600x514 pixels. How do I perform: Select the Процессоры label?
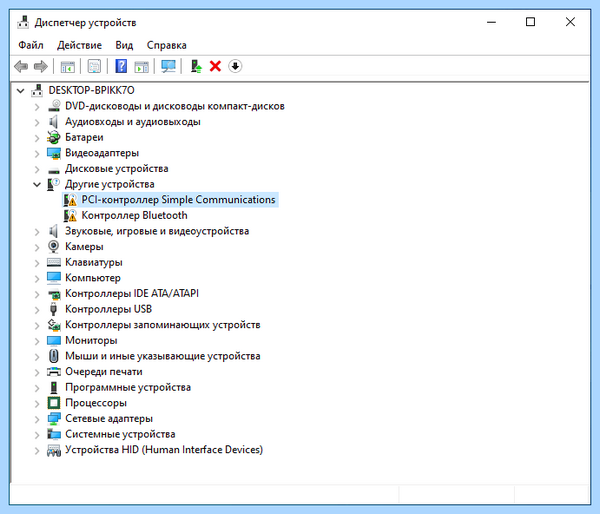96,403
